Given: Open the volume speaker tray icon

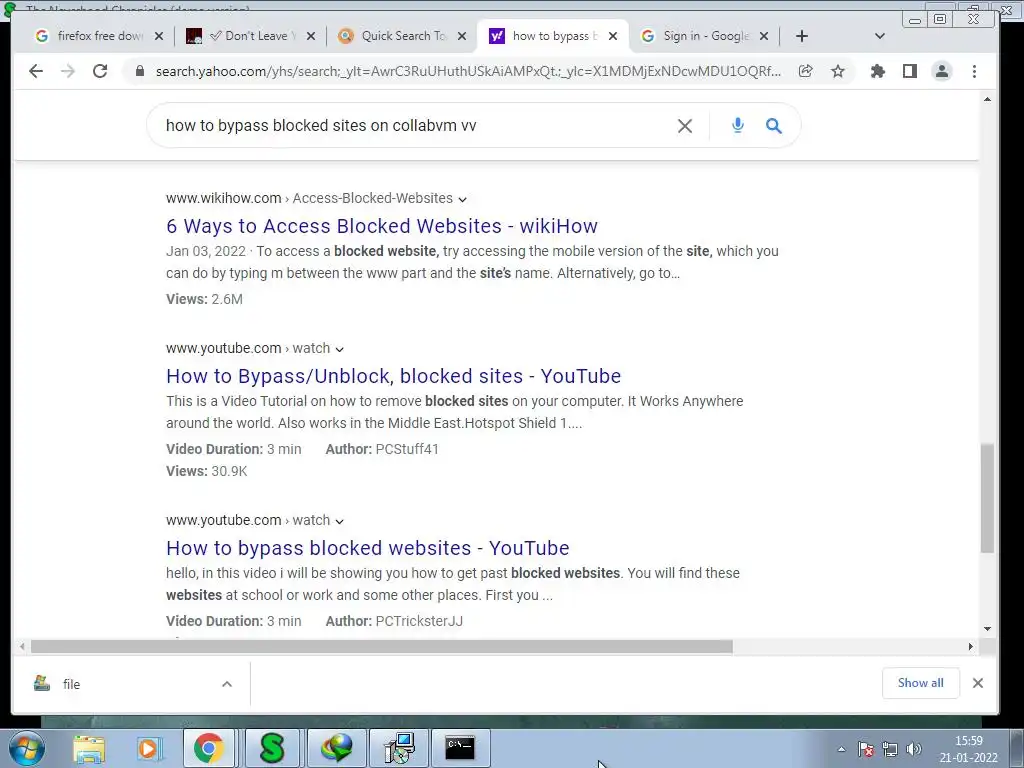Looking at the screenshot, I should pos(914,749).
